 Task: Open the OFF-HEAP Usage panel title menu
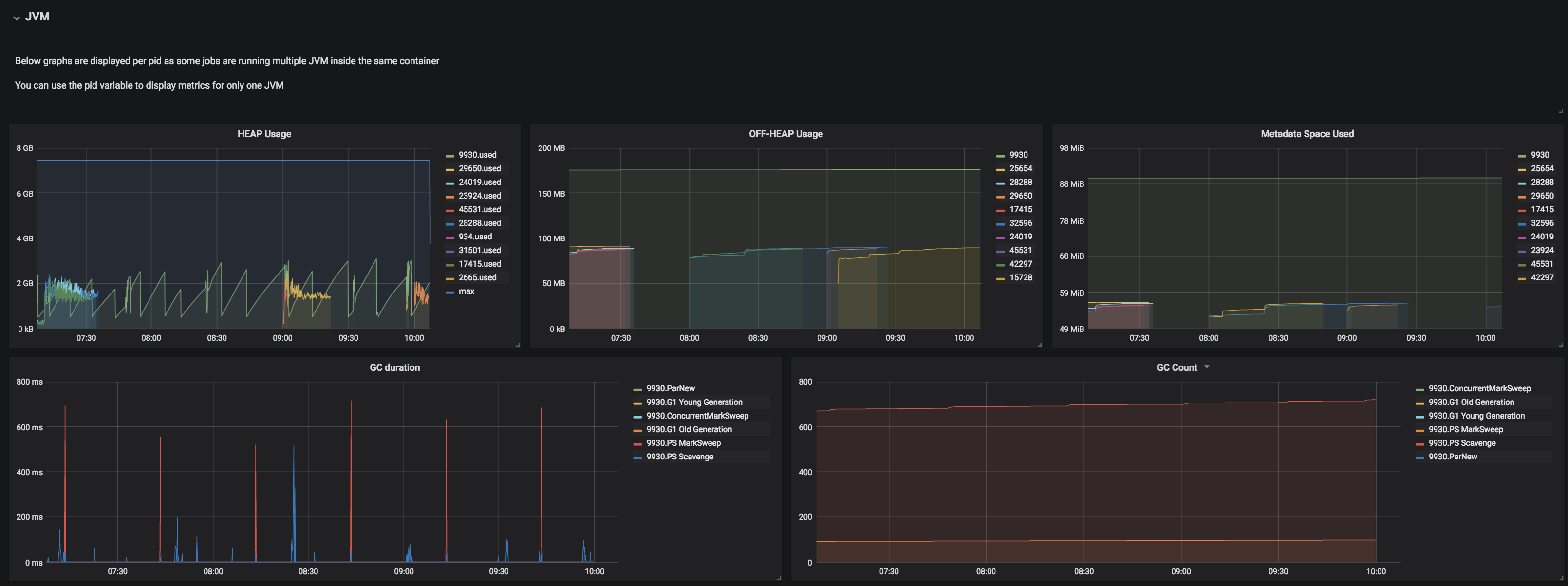[x=785, y=134]
